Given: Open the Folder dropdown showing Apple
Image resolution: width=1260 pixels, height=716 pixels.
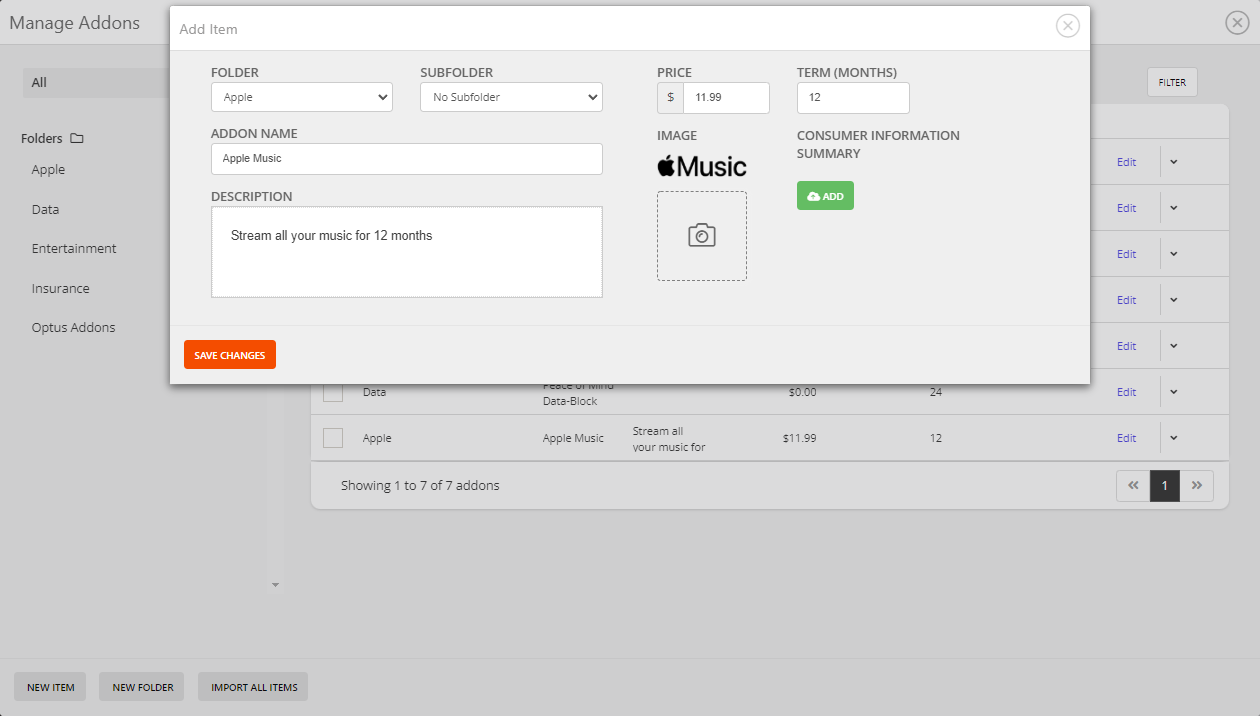Looking at the screenshot, I should pyautogui.click(x=301, y=97).
